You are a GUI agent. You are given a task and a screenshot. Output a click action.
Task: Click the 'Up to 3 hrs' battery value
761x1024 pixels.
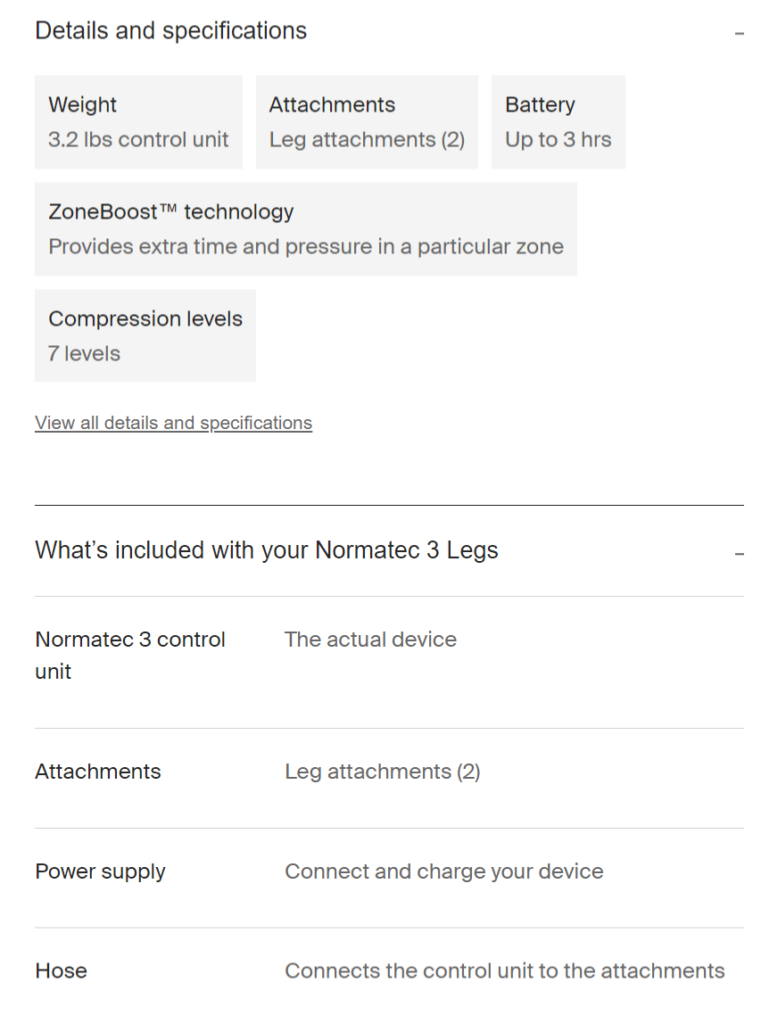point(558,140)
